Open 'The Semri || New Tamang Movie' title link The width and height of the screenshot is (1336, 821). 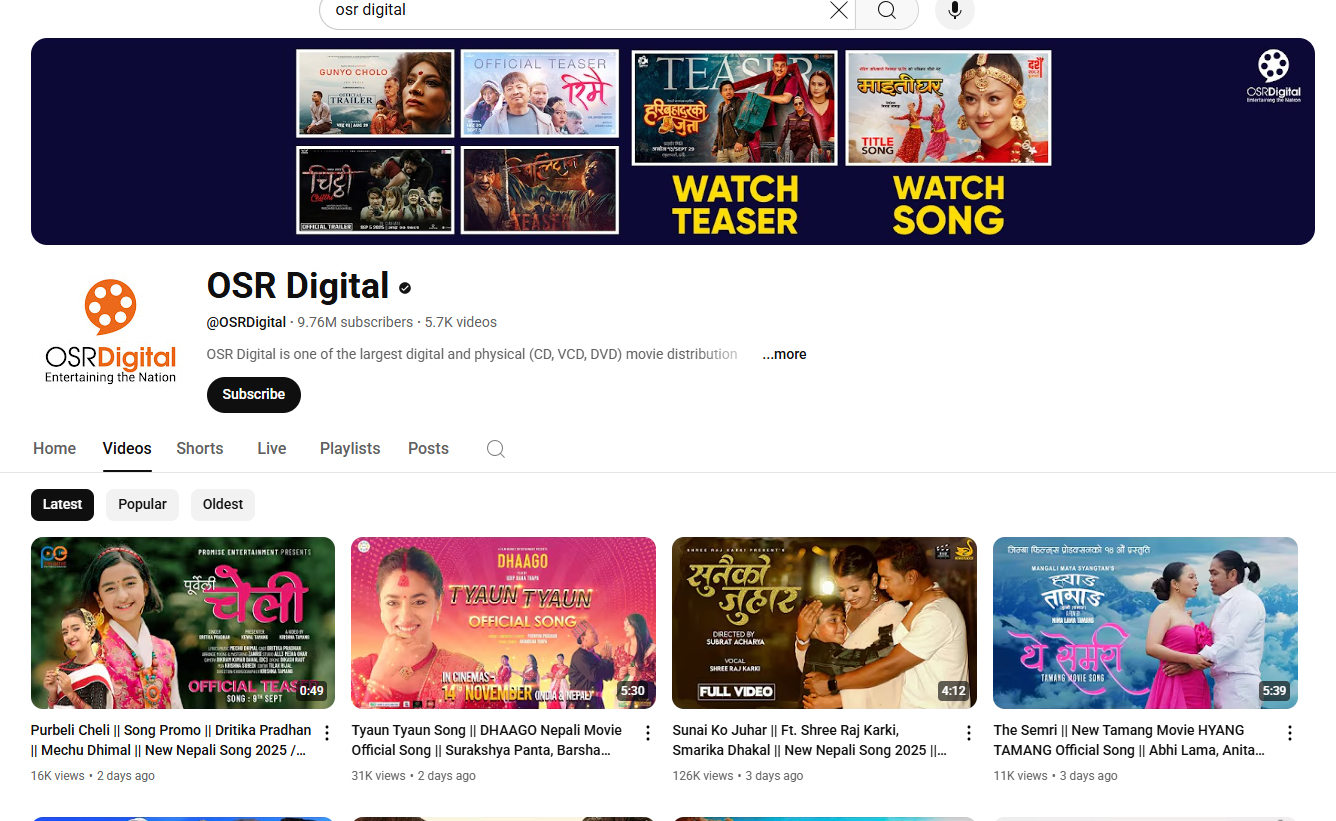point(1129,740)
